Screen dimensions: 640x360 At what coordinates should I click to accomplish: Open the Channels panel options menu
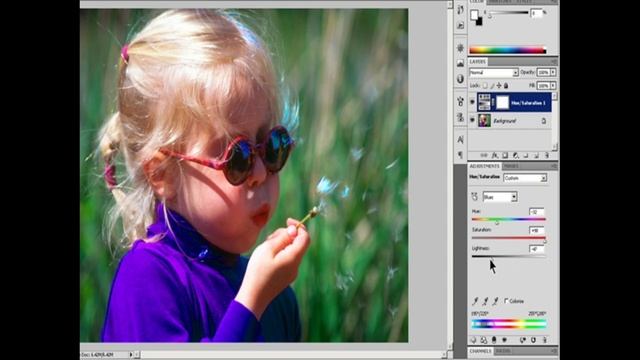pyautogui.click(x=553, y=351)
